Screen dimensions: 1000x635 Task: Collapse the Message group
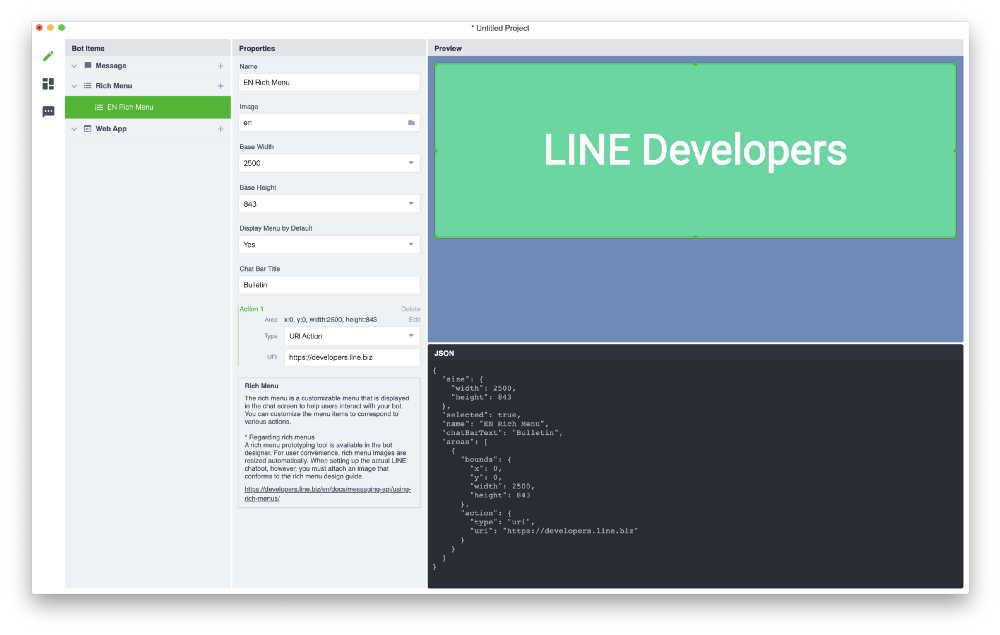(x=74, y=66)
